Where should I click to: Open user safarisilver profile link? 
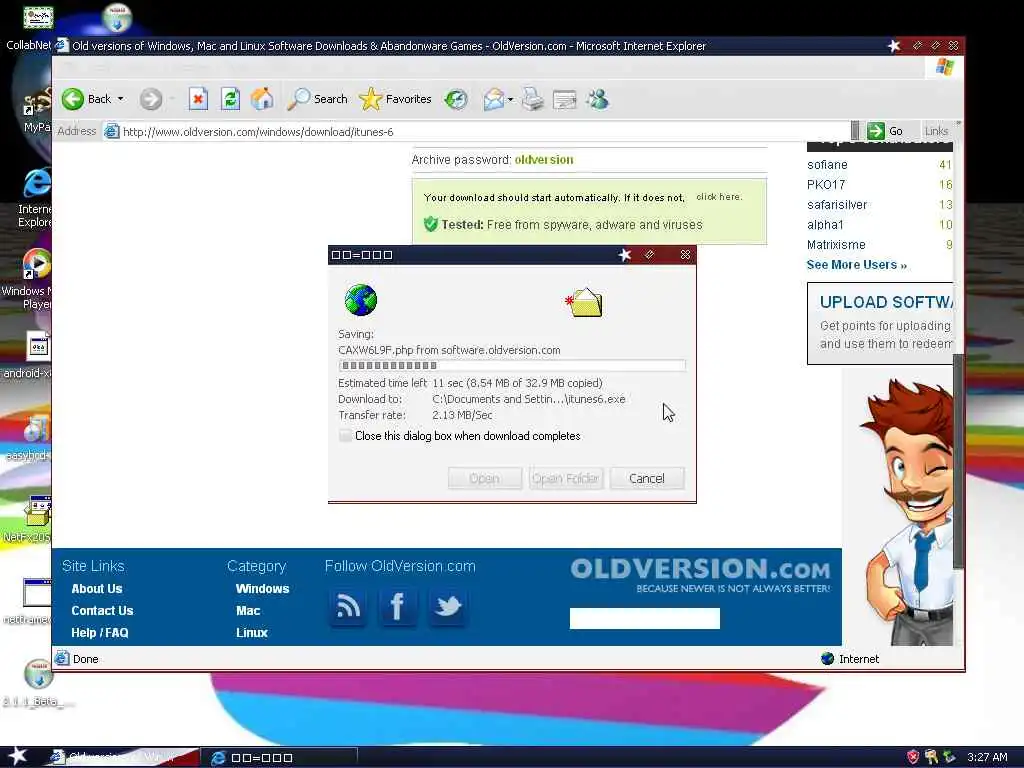[x=837, y=204]
